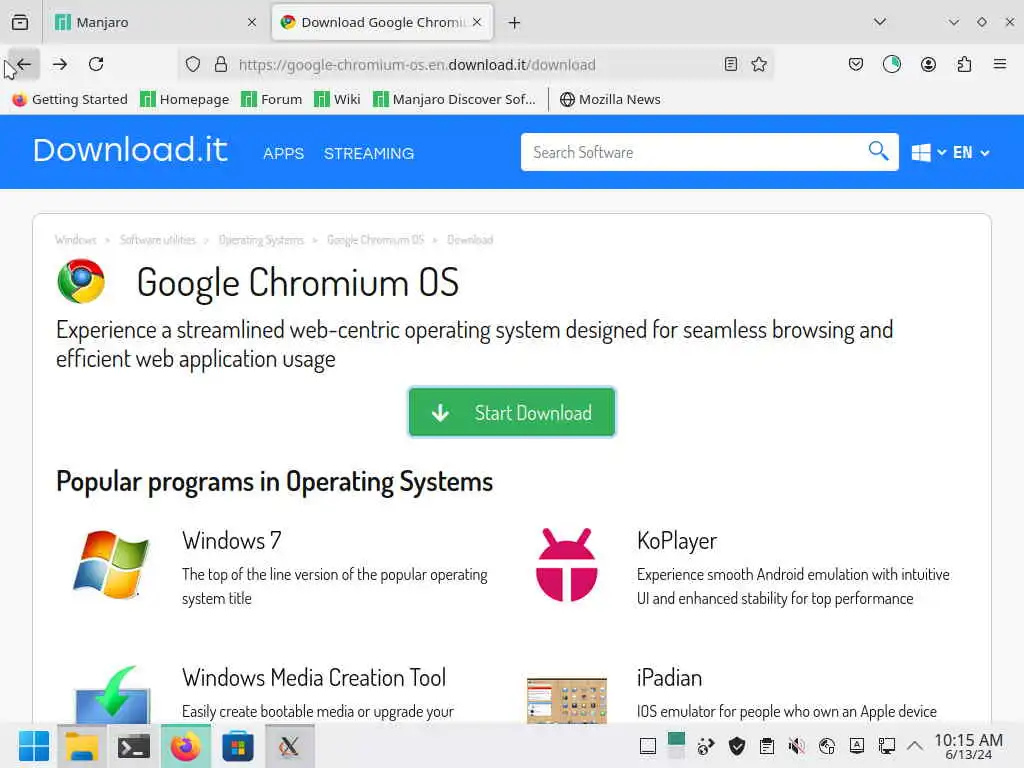The height and width of the screenshot is (768, 1024).
Task: Open Windows Media Creation Tool title
Action: click(314, 677)
